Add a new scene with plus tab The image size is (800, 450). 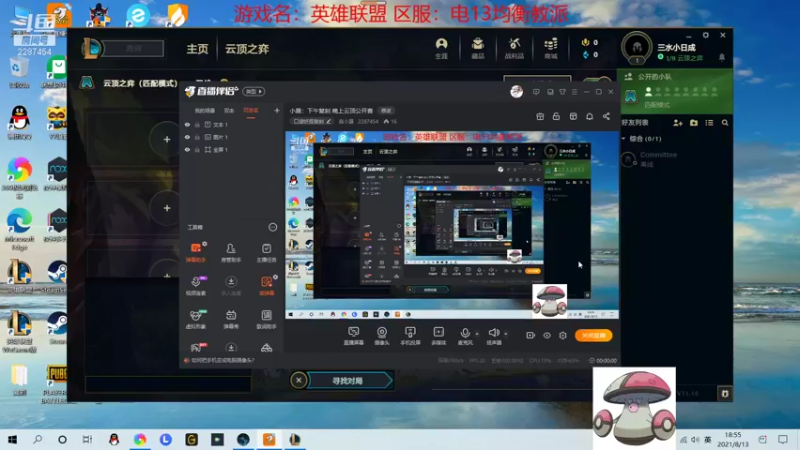pos(277,110)
